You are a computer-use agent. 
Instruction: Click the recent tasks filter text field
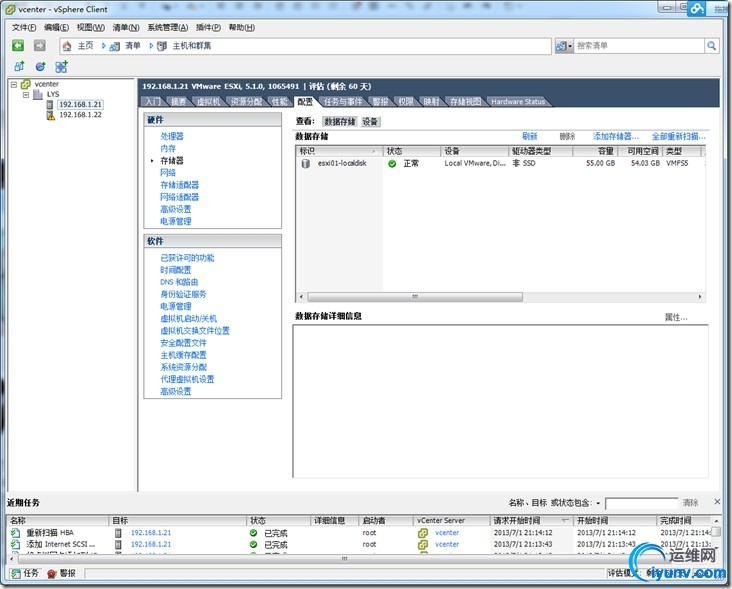(x=641, y=503)
